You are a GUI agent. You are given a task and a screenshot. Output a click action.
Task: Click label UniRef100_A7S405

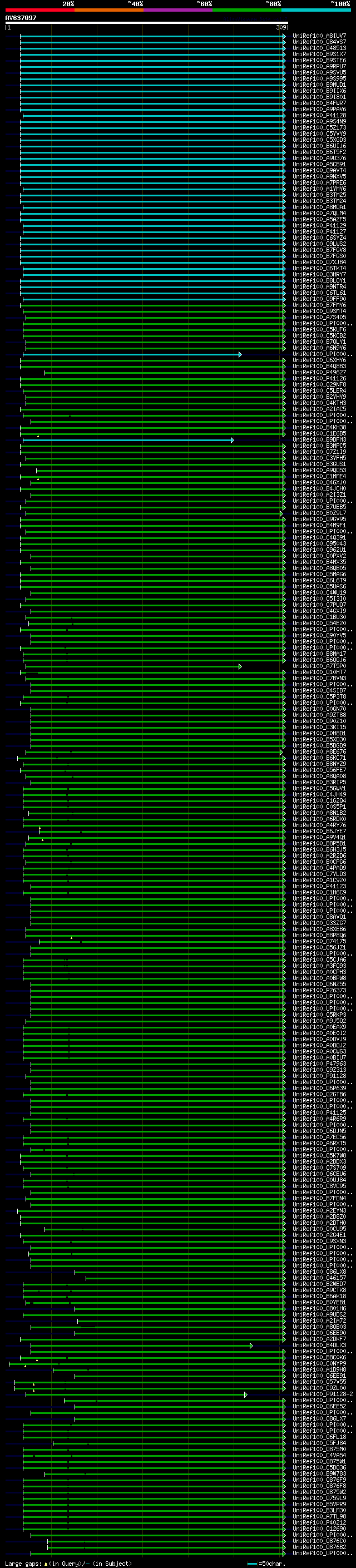(319, 318)
